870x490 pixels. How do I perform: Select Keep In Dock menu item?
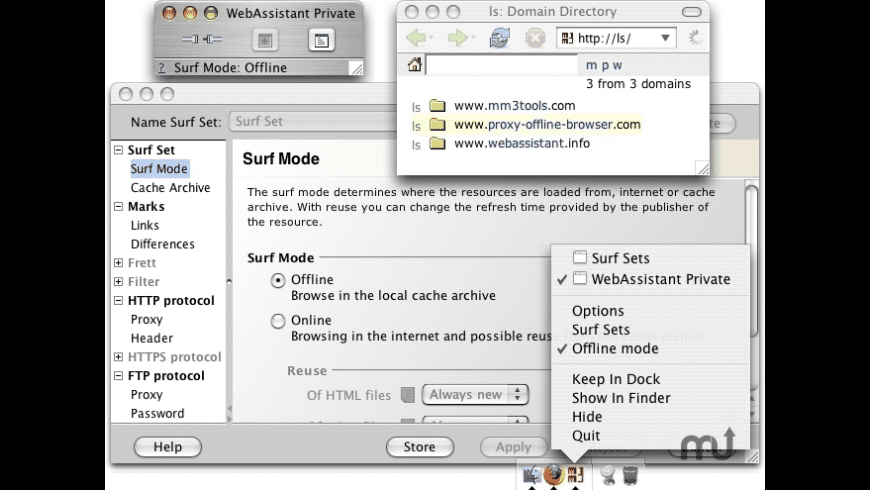pyautogui.click(x=616, y=379)
